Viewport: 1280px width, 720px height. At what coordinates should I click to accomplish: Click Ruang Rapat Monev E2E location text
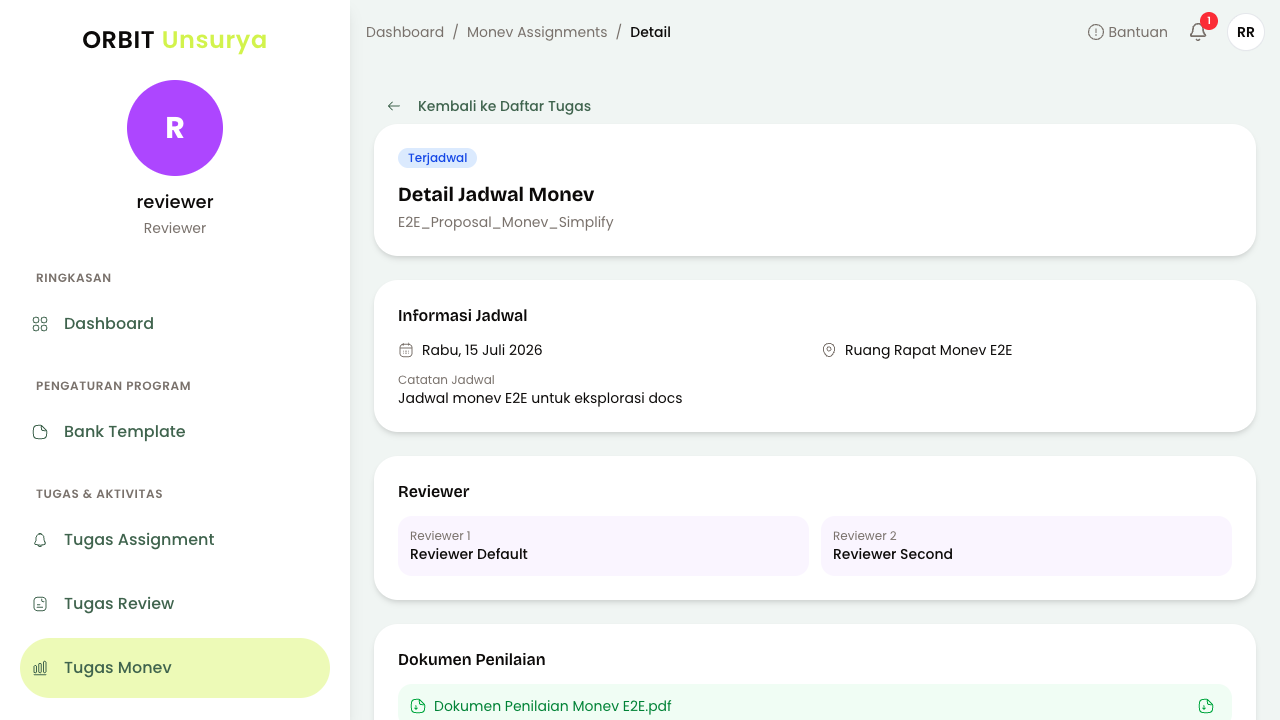click(929, 350)
